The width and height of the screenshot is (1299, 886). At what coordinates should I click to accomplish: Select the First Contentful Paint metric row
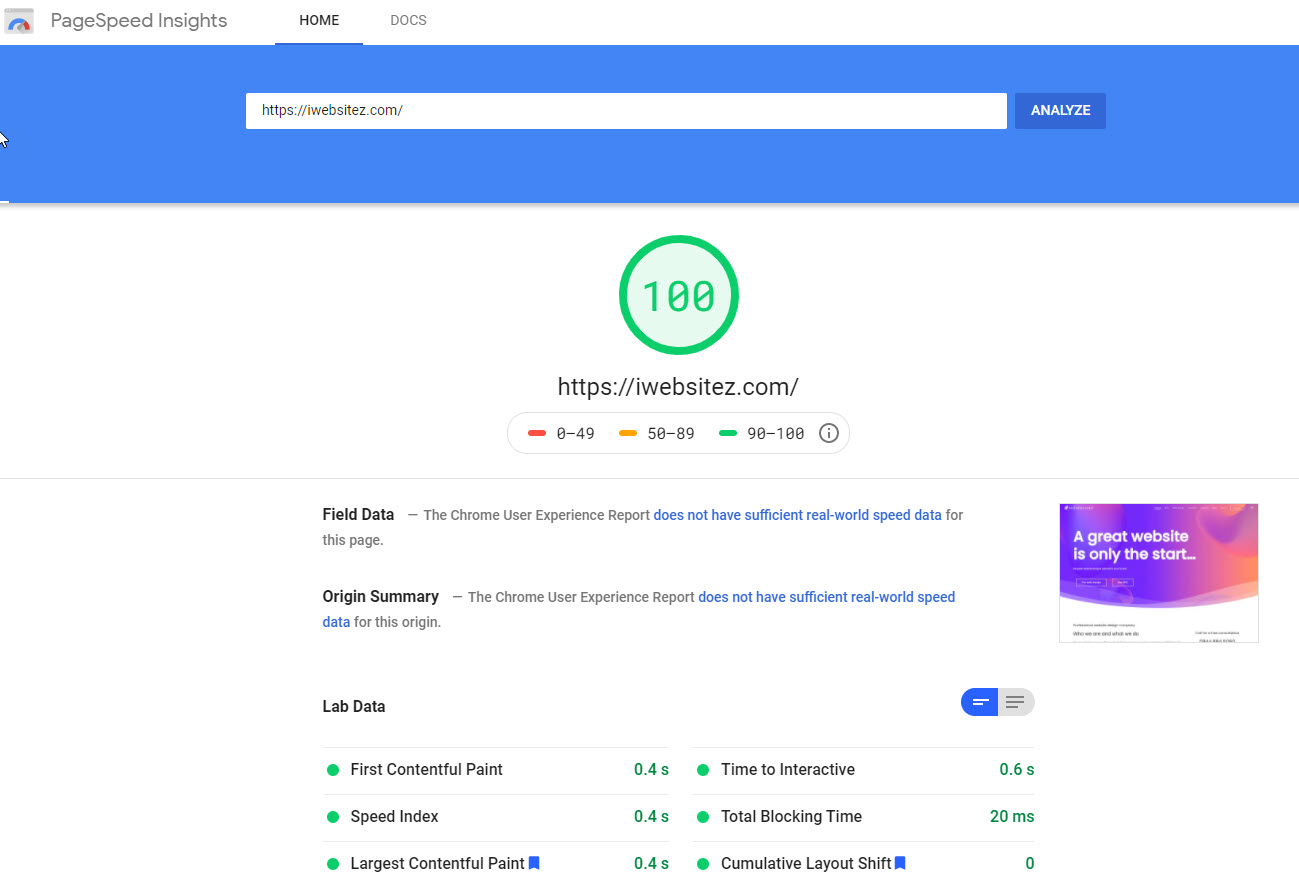point(496,770)
